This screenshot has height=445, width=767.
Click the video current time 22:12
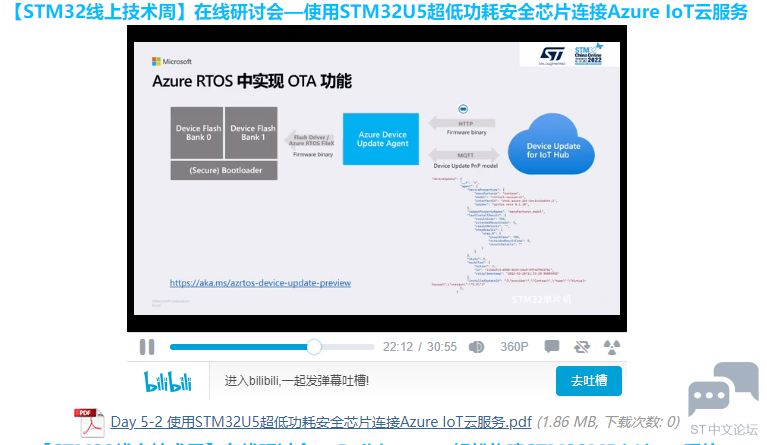click(x=398, y=347)
